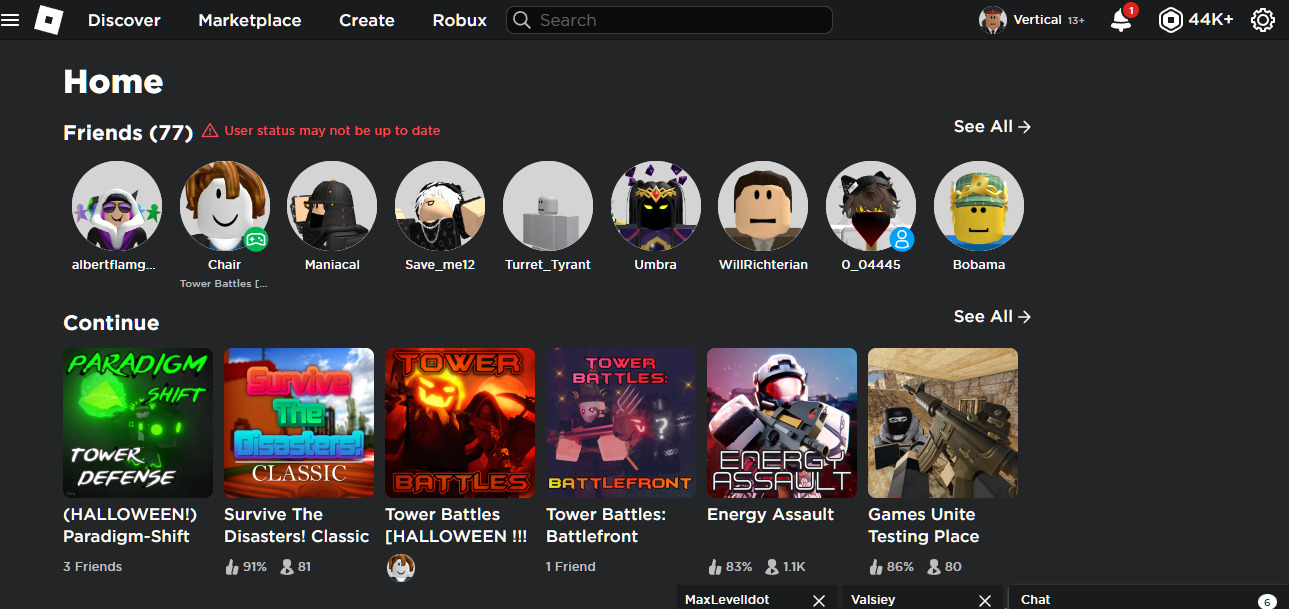
Task: Select the Marketplace menu item
Action: (249, 20)
